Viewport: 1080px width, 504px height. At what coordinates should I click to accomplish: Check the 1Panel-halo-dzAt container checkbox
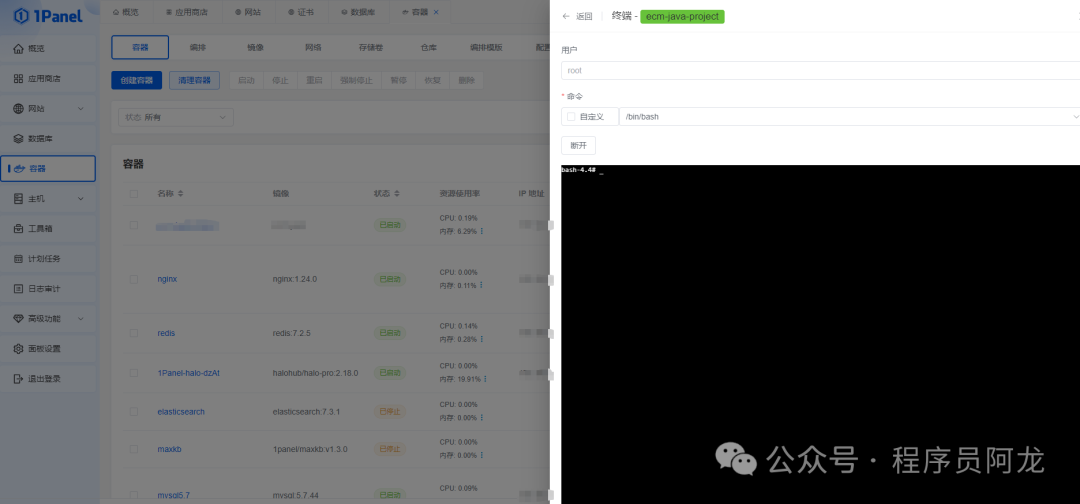tap(134, 373)
